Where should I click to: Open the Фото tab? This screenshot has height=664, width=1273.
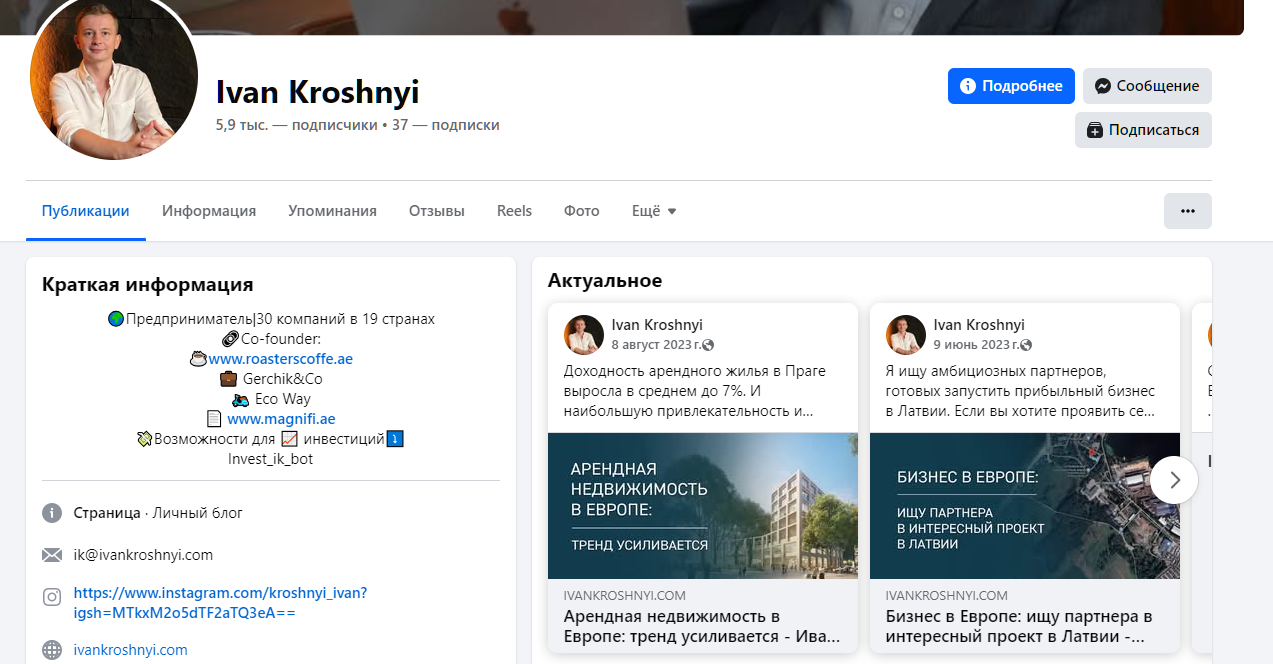[x=582, y=211]
